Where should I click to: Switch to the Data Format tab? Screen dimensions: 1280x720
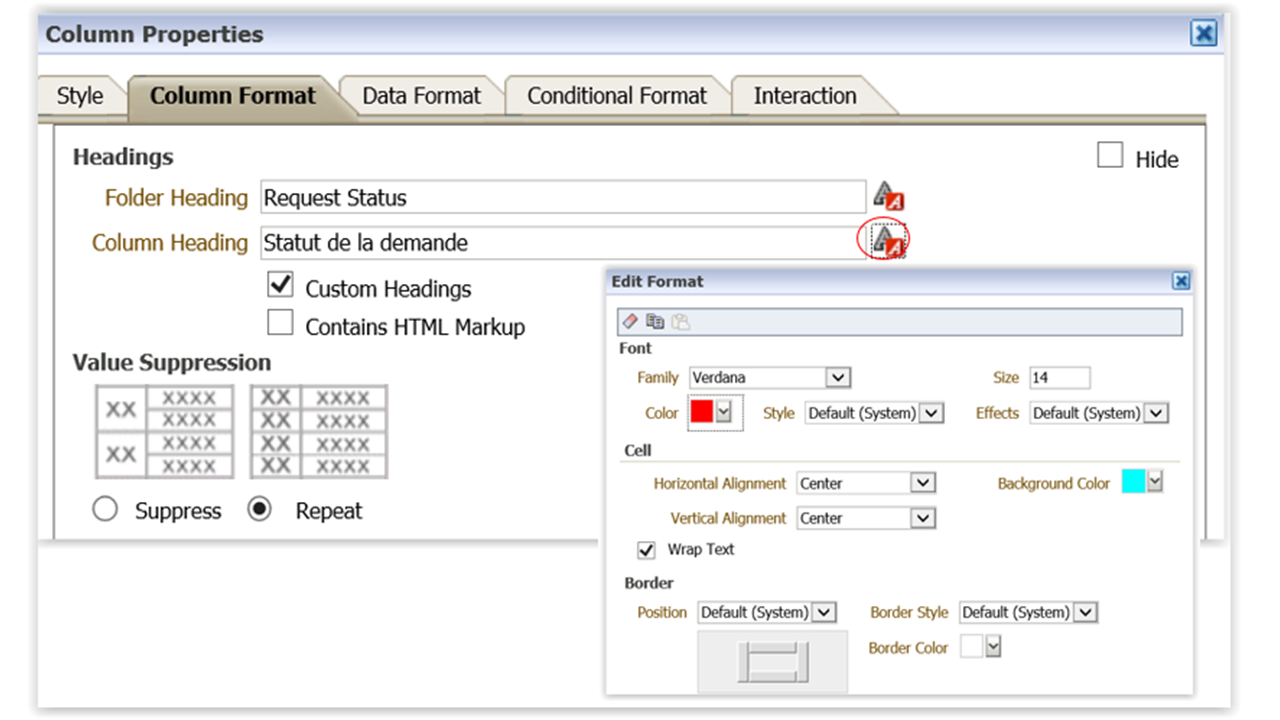click(421, 97)
